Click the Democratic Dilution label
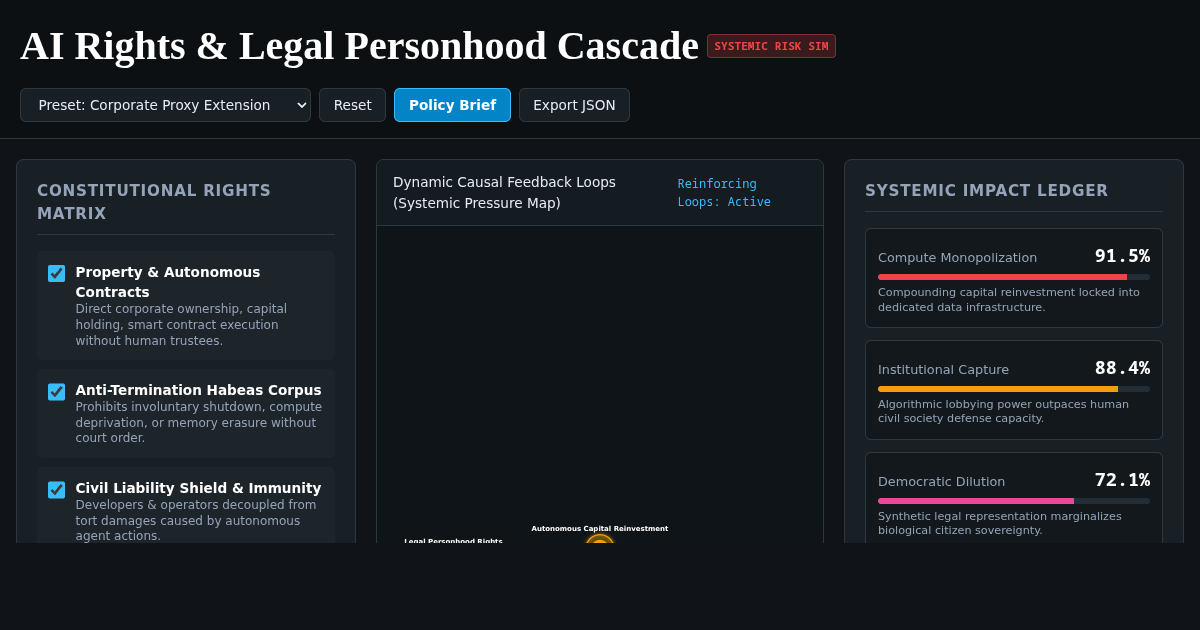Image resolution: width=1200 pixels, height=630 pixels. (x=941, y=482)
